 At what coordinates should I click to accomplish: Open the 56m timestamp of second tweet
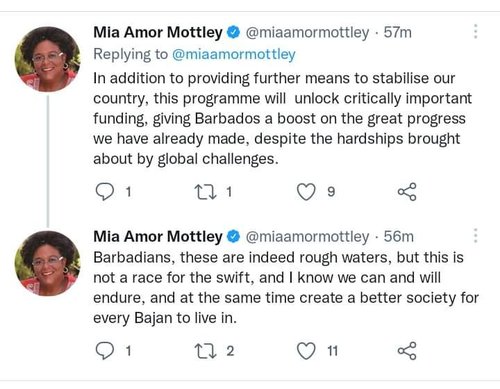click(398, 236)
